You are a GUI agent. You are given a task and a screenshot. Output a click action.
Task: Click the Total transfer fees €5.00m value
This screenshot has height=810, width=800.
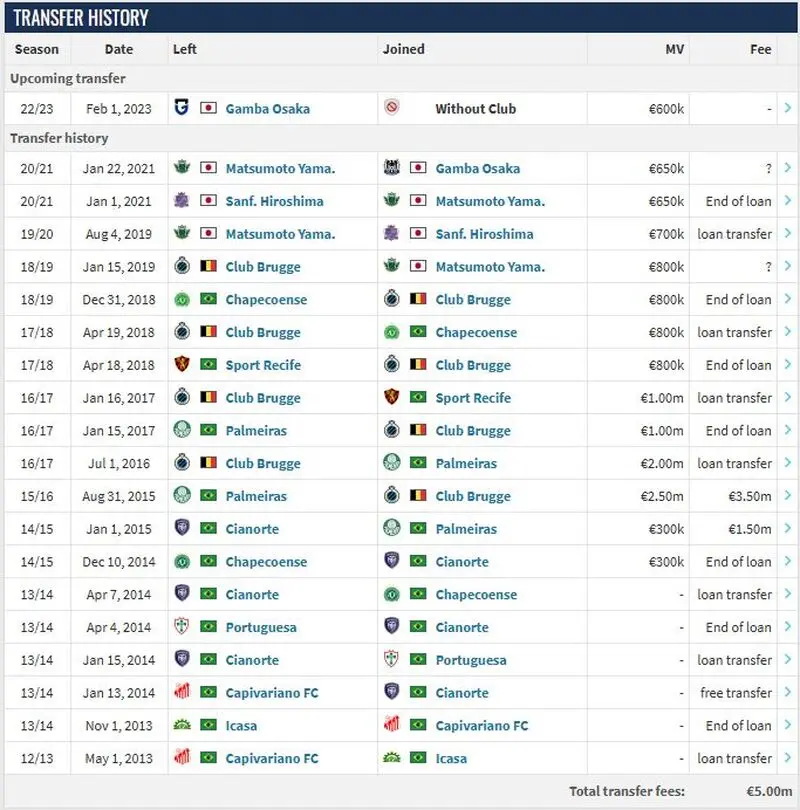[x=768, y=791]
